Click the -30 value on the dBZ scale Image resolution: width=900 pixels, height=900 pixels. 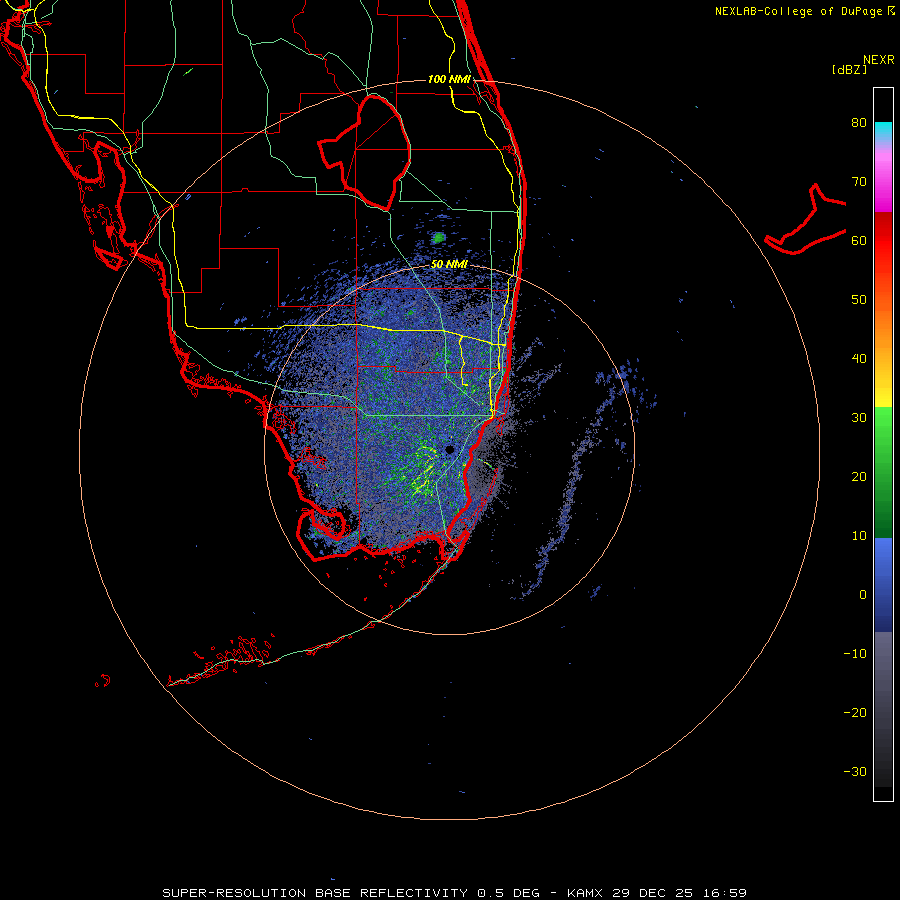coord(855,772)
